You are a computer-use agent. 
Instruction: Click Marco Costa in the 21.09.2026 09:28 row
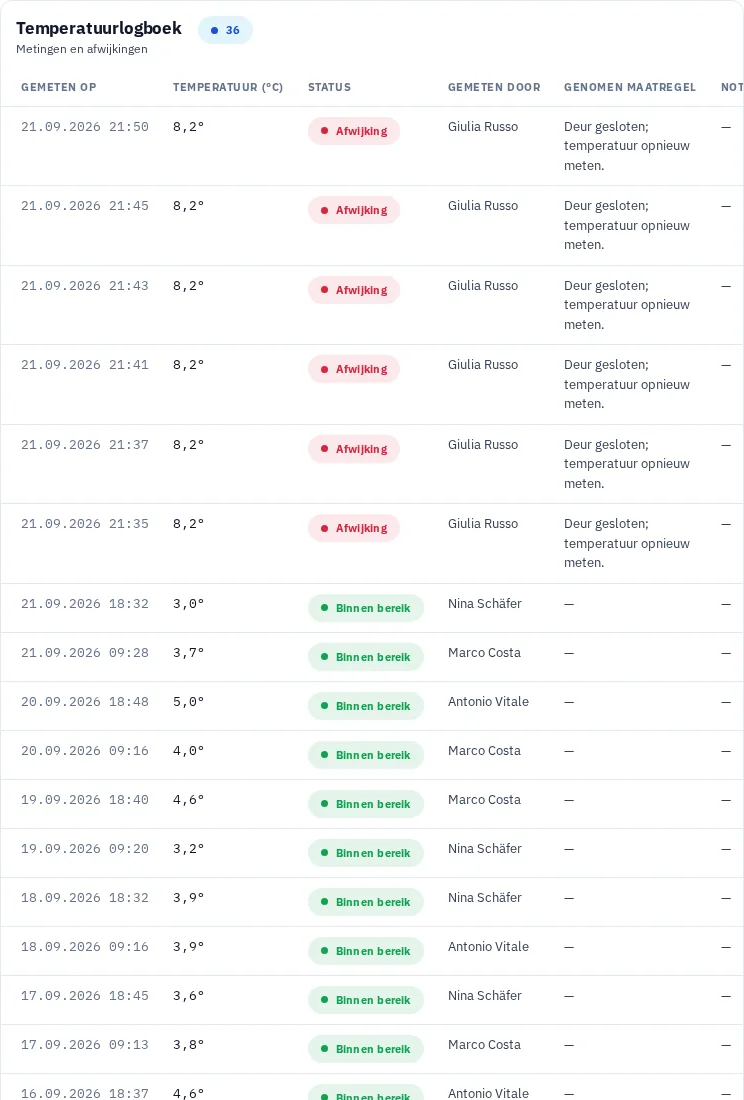tap(485, 653)
